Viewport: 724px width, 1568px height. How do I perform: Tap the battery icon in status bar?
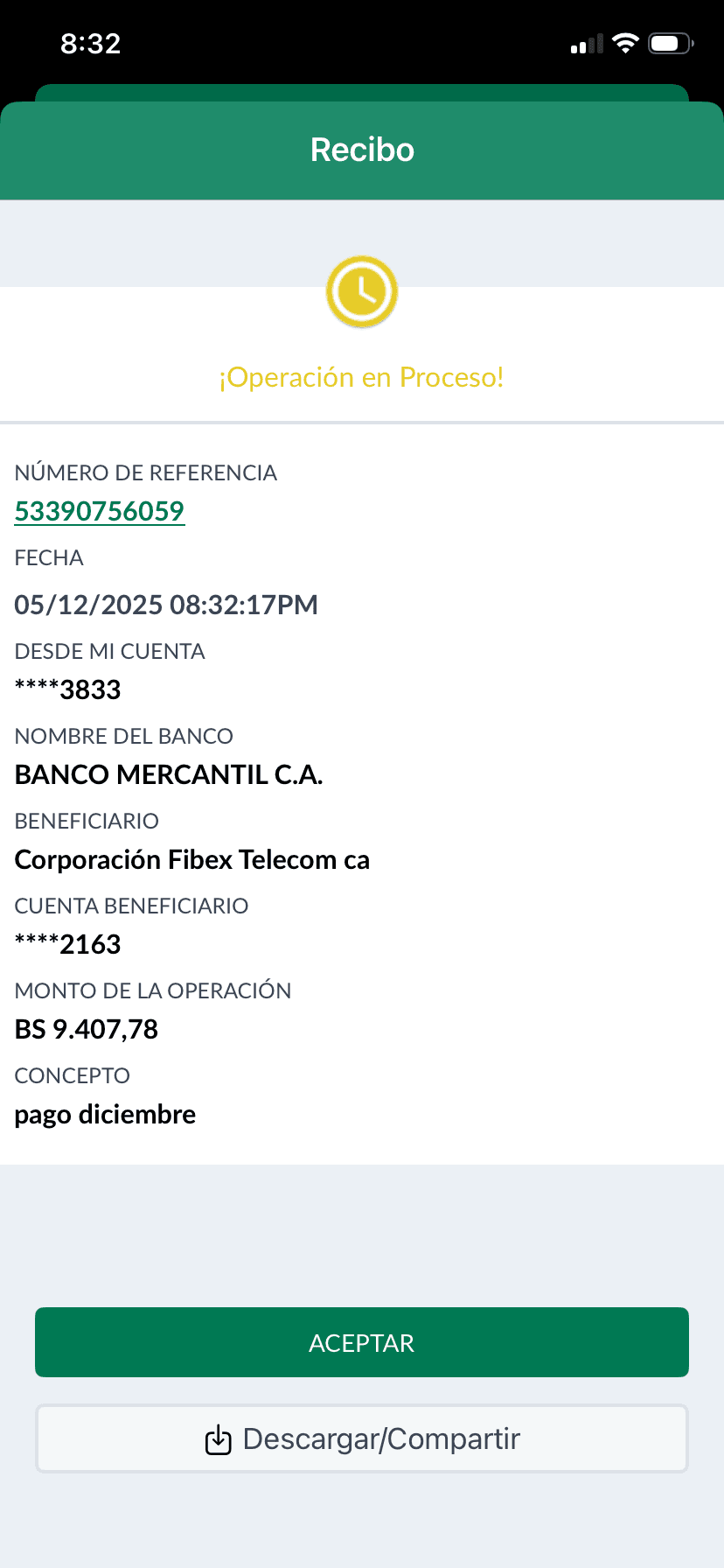(670, 43)
